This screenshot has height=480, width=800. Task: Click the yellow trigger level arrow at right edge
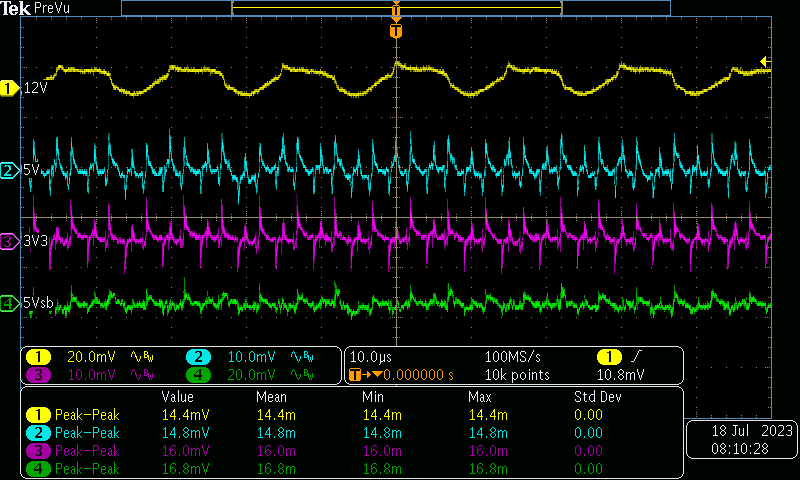click(765, 62)
